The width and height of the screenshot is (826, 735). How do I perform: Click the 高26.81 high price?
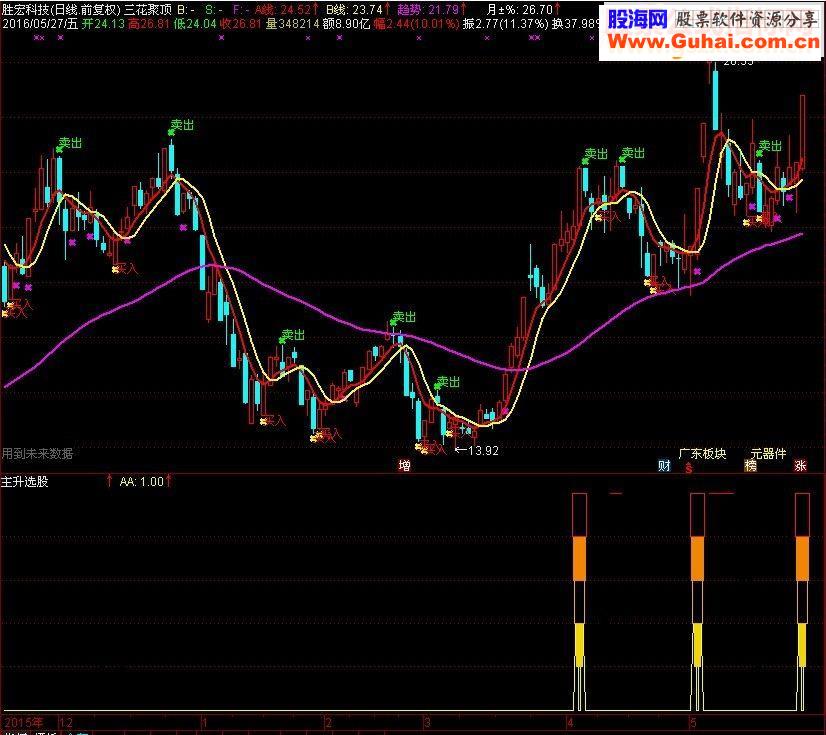[149, 24]
